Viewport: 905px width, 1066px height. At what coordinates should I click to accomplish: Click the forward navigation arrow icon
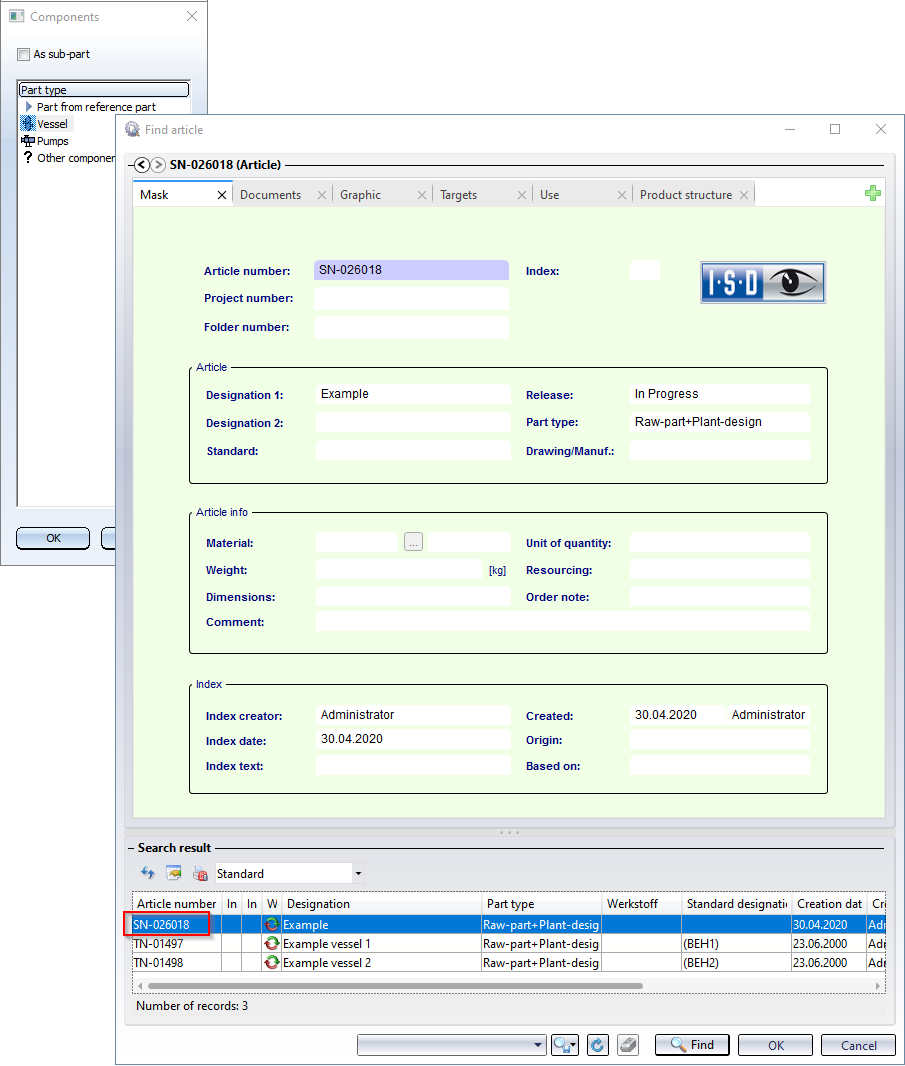[158, 165]
